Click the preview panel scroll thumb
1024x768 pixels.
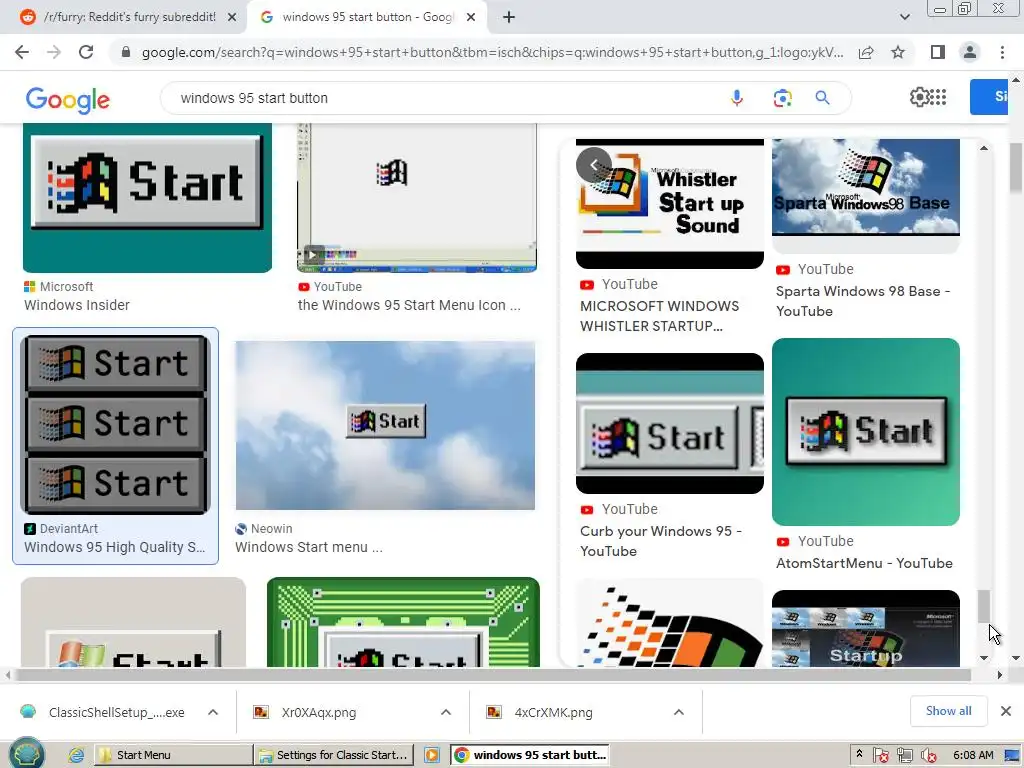coord(984,606)
